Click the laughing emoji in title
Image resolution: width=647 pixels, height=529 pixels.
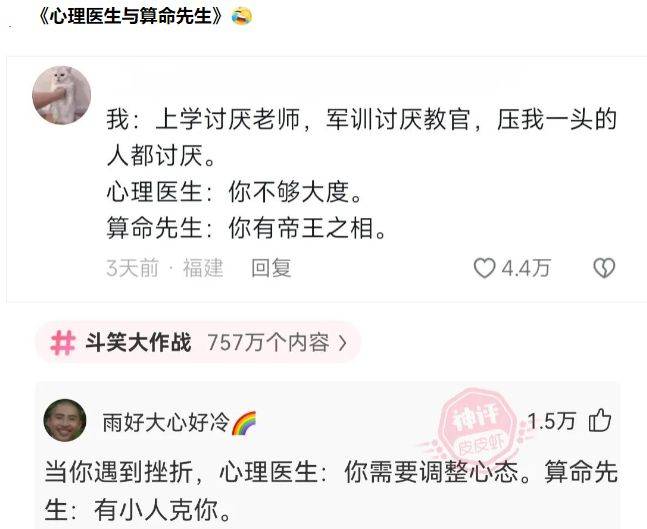pos(242,17)
